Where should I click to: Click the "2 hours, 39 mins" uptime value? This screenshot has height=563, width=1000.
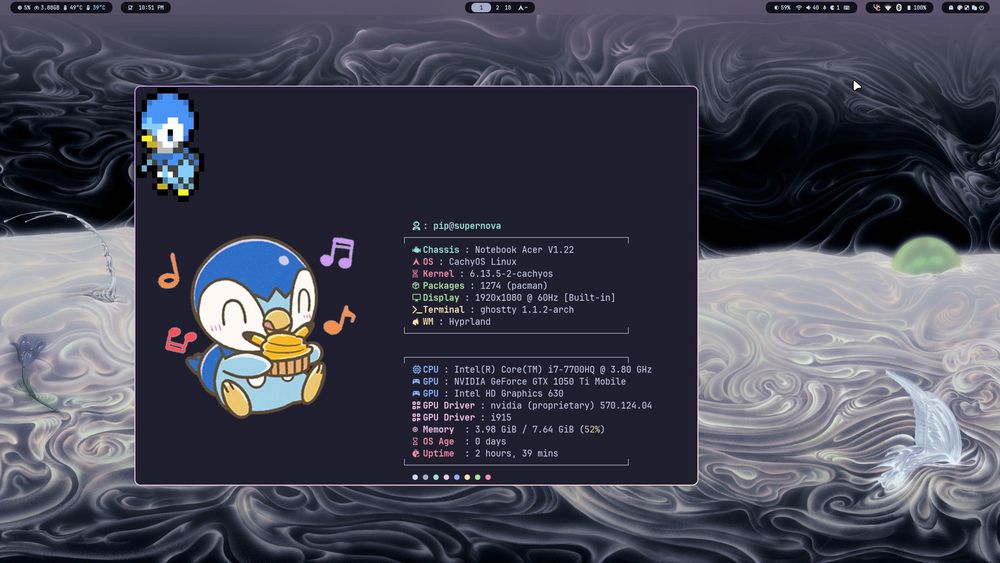pyautogui.click(x=517, y=453)
